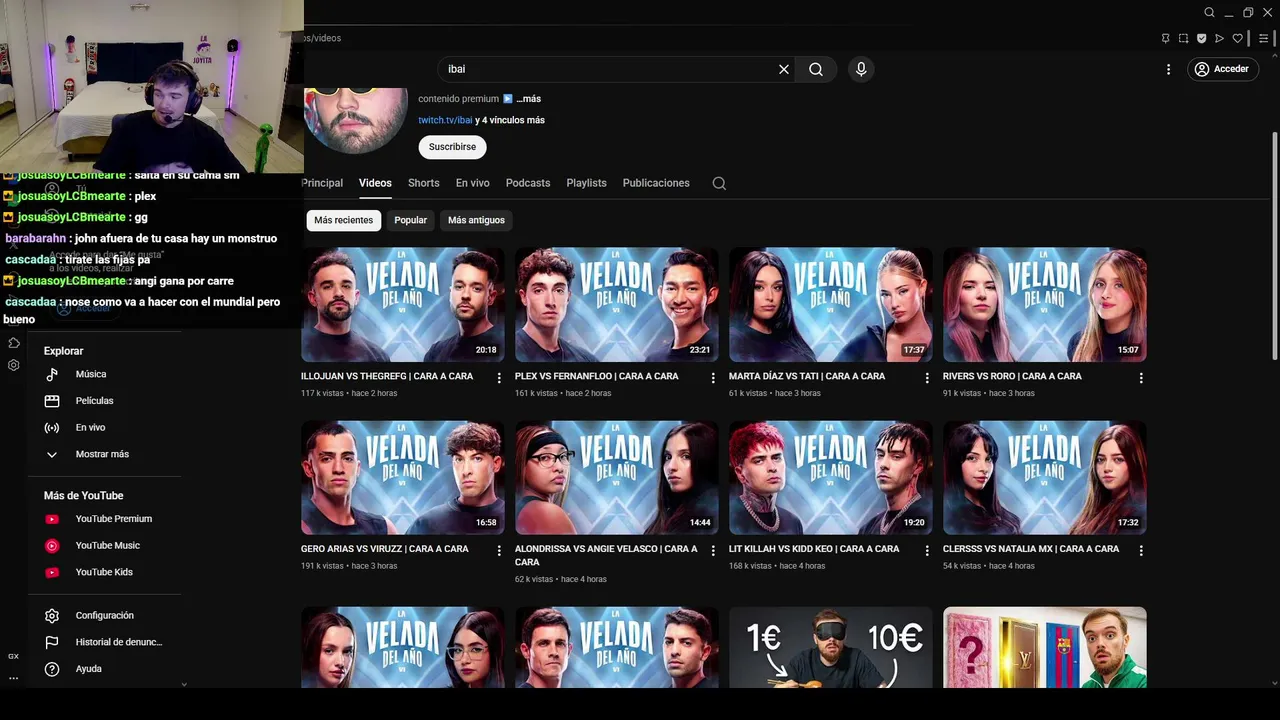The image size is (1280, 720).
Task: Open the Podcasts channel tab
Action: (528, 183)
